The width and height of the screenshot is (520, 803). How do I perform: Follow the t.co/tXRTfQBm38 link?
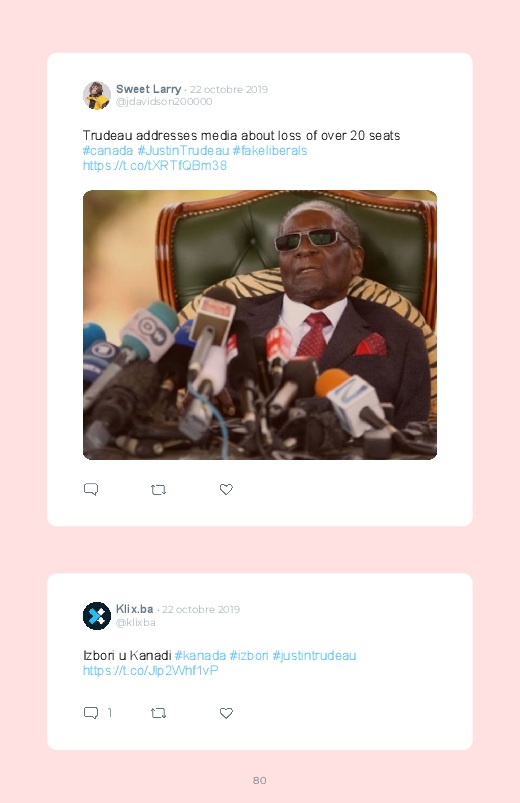155,165
